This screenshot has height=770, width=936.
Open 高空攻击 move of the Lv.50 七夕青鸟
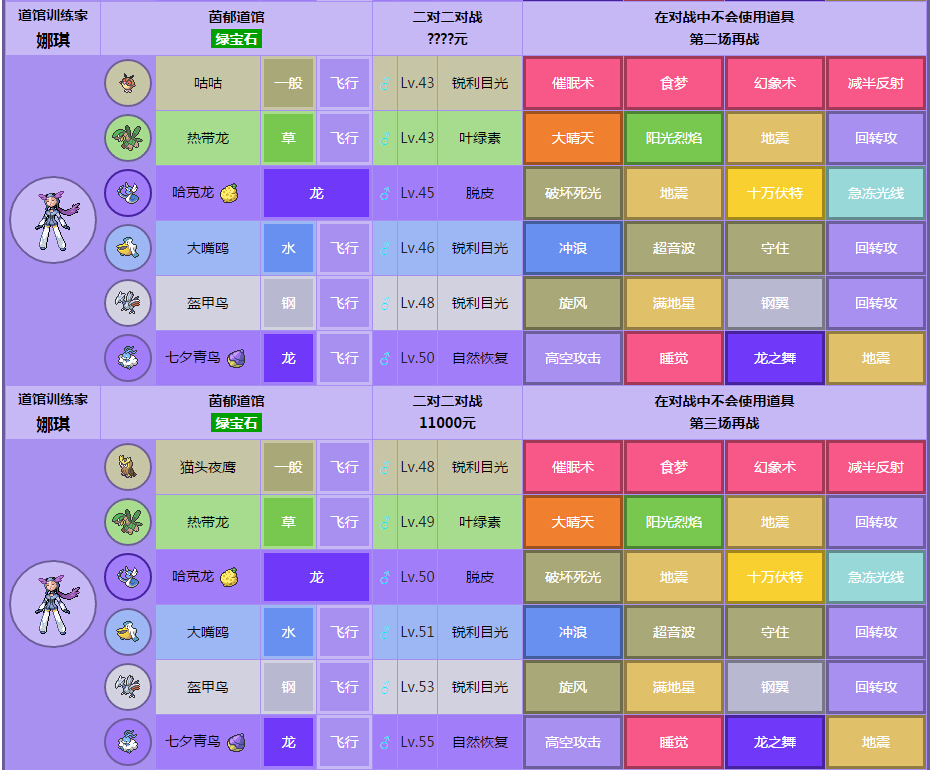click(573, 358)
